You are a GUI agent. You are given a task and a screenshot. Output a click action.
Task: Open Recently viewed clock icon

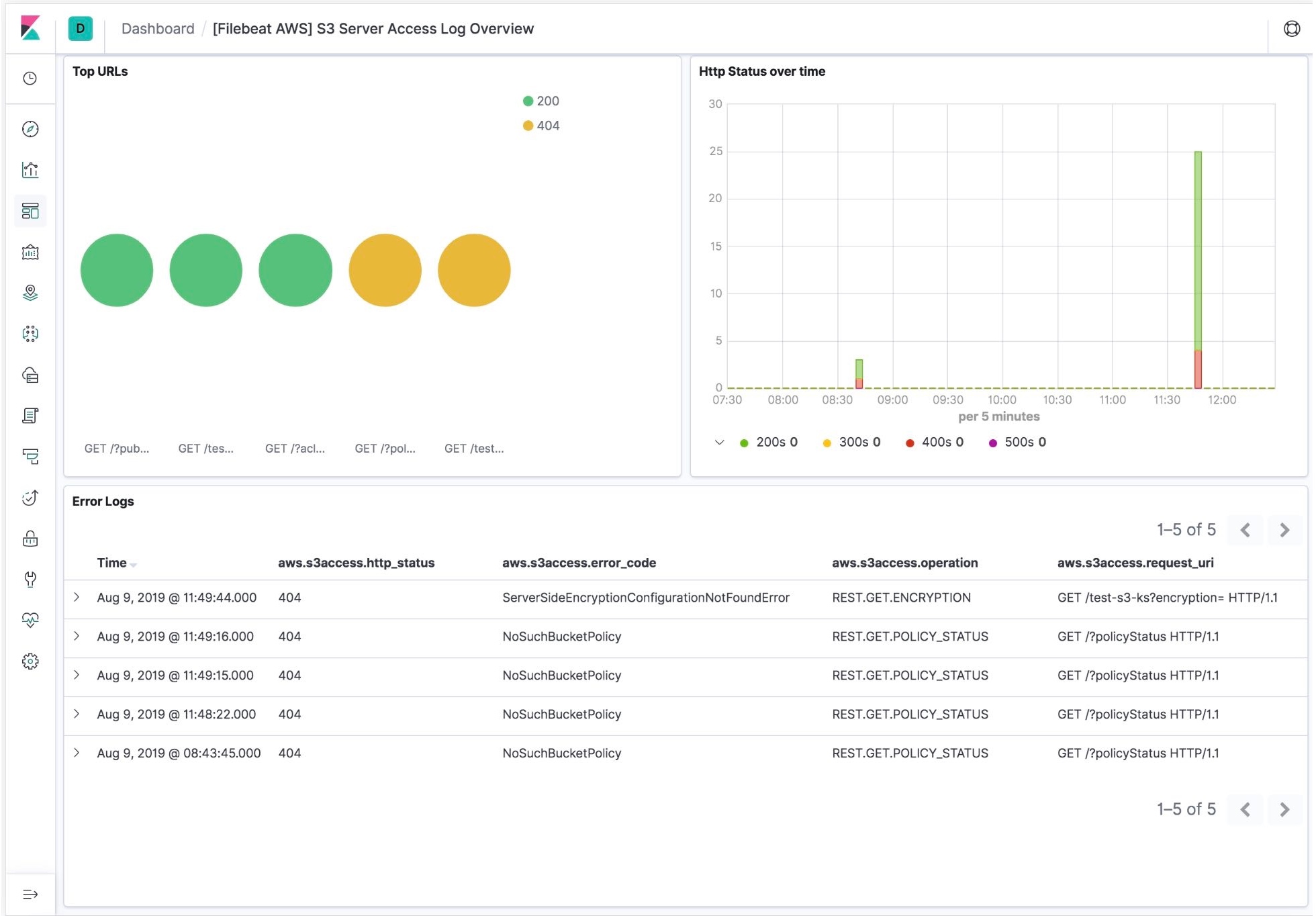[30, 79]
